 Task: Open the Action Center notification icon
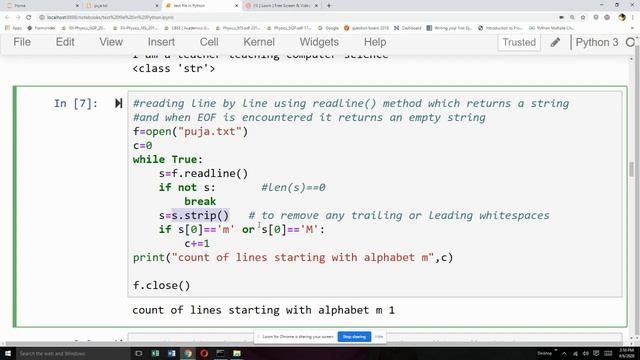click(x=596, y=353)
